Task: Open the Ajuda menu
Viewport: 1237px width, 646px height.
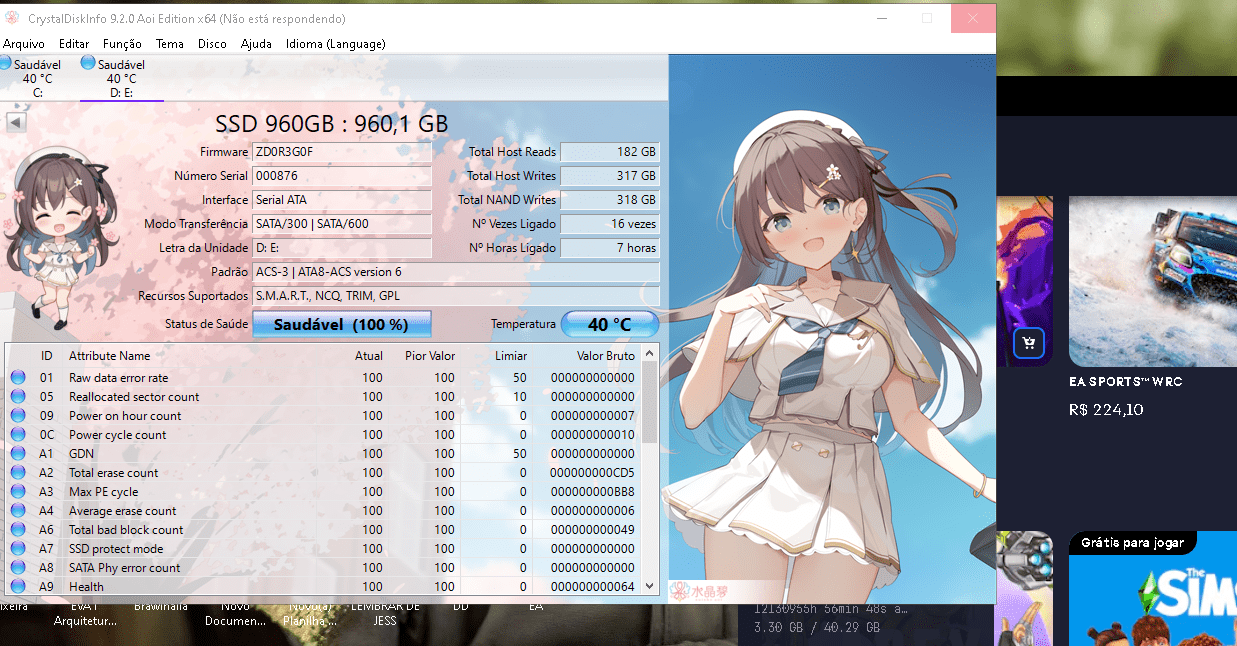Action: [256, 43]
